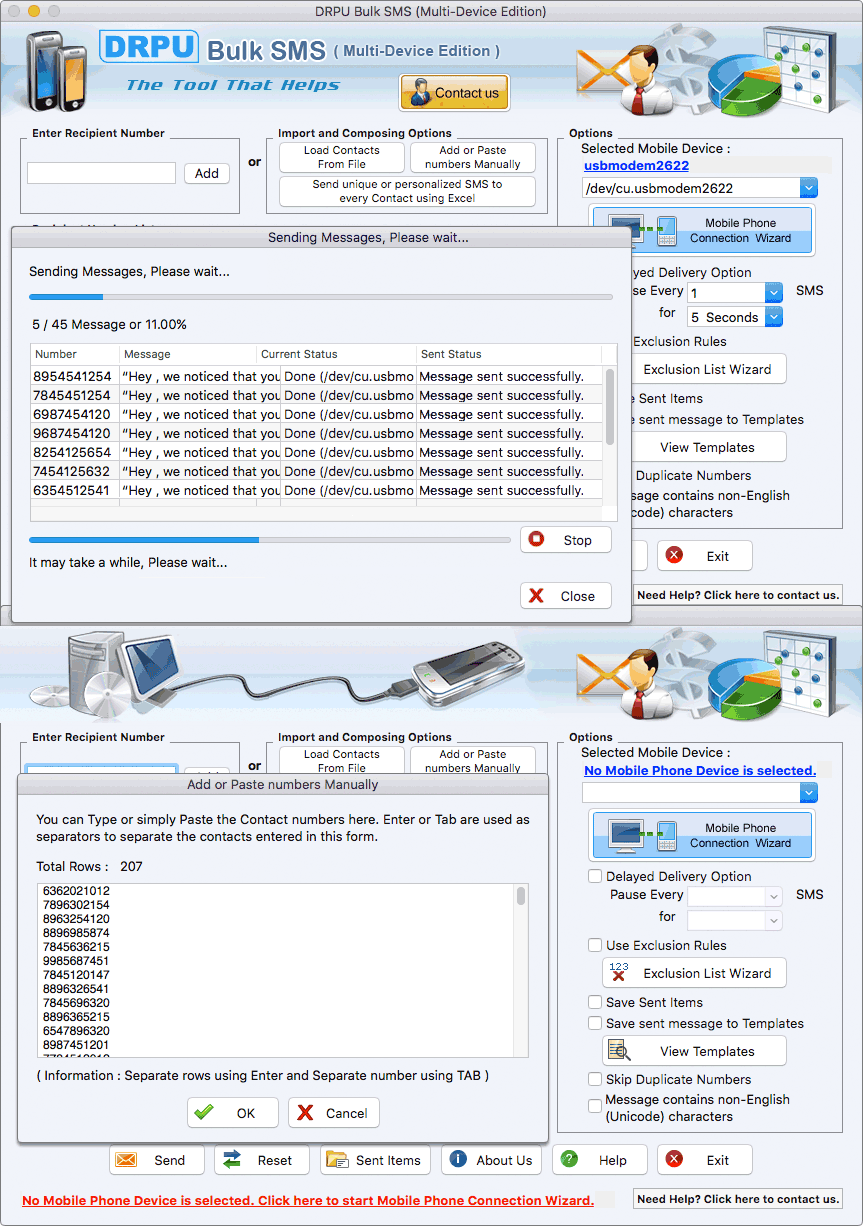Click the Stop icon in sending dialog
863x1226 pixels.
coord(537,540)
